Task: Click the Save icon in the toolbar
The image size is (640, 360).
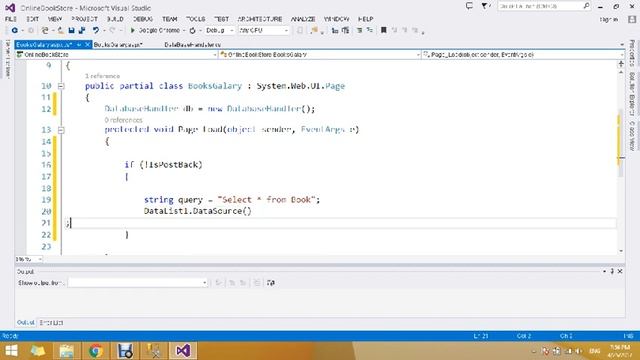Action: [x=71, y=31]
